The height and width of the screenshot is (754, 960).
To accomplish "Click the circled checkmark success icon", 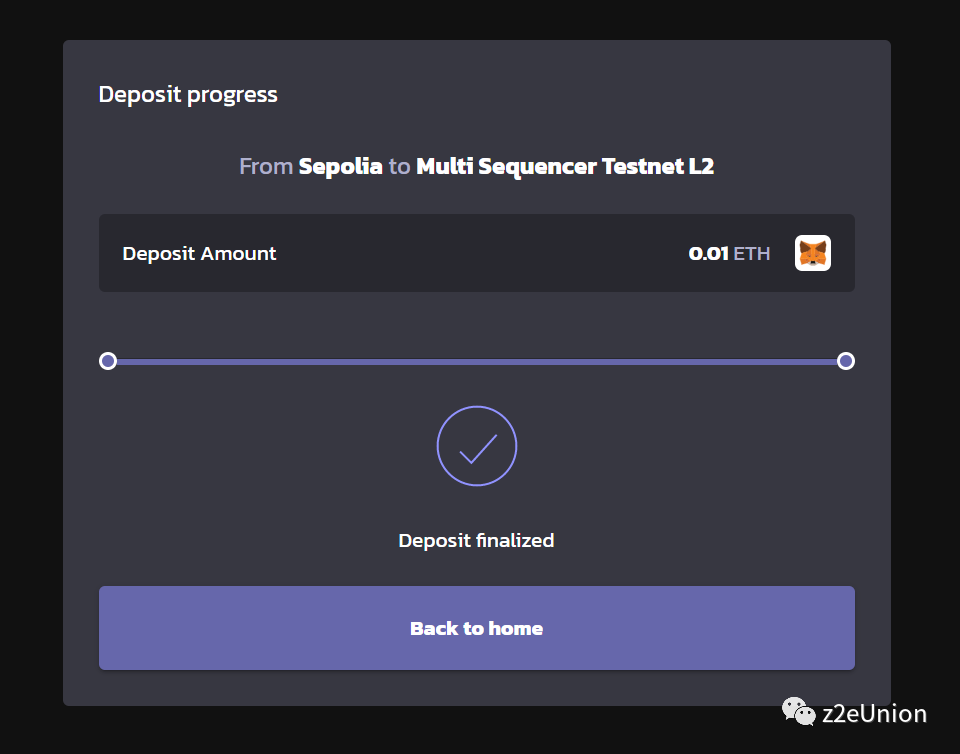I will [x=477, y=446].
